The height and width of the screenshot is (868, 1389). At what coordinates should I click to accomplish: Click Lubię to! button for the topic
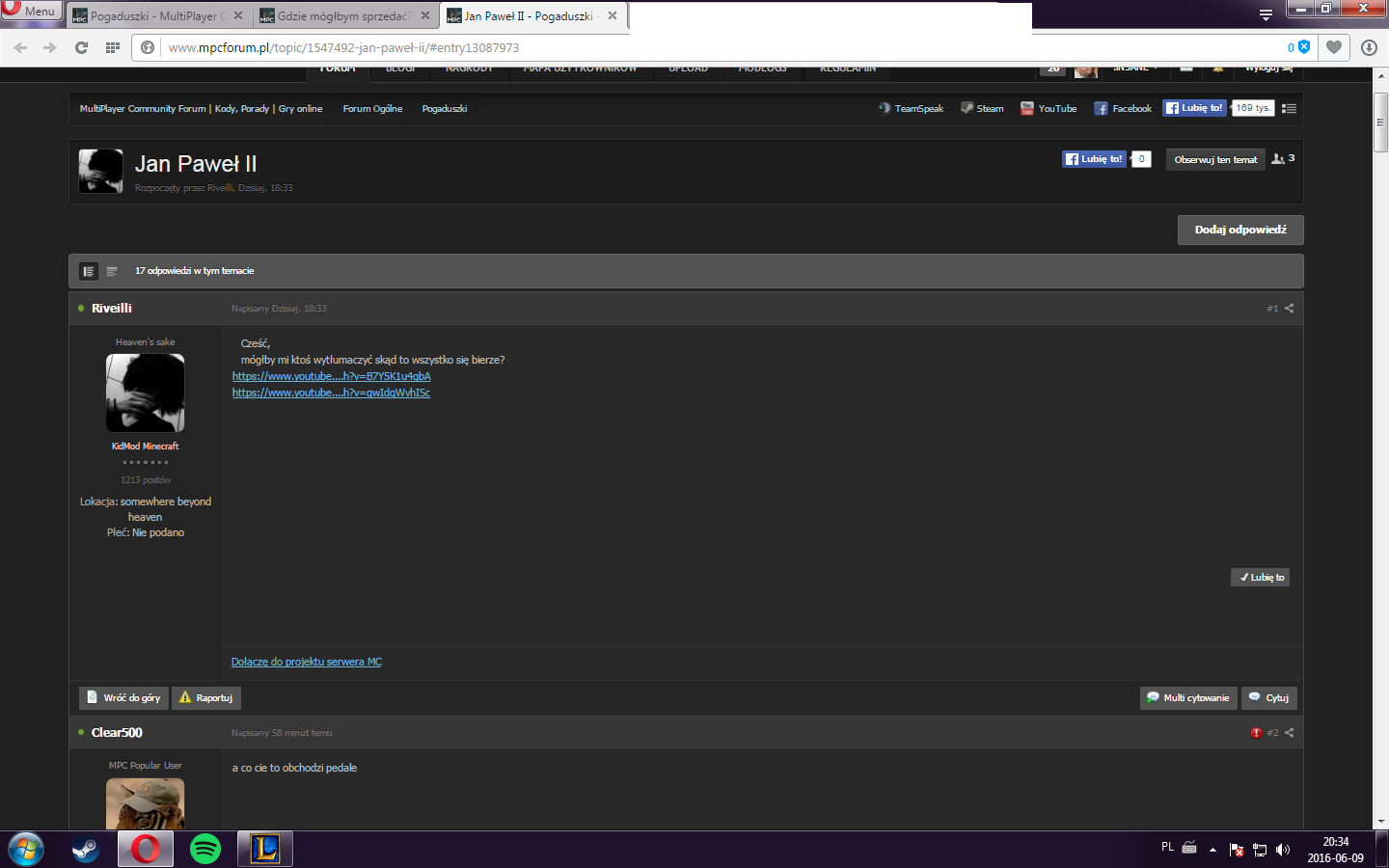click(x=1094, y=159)
